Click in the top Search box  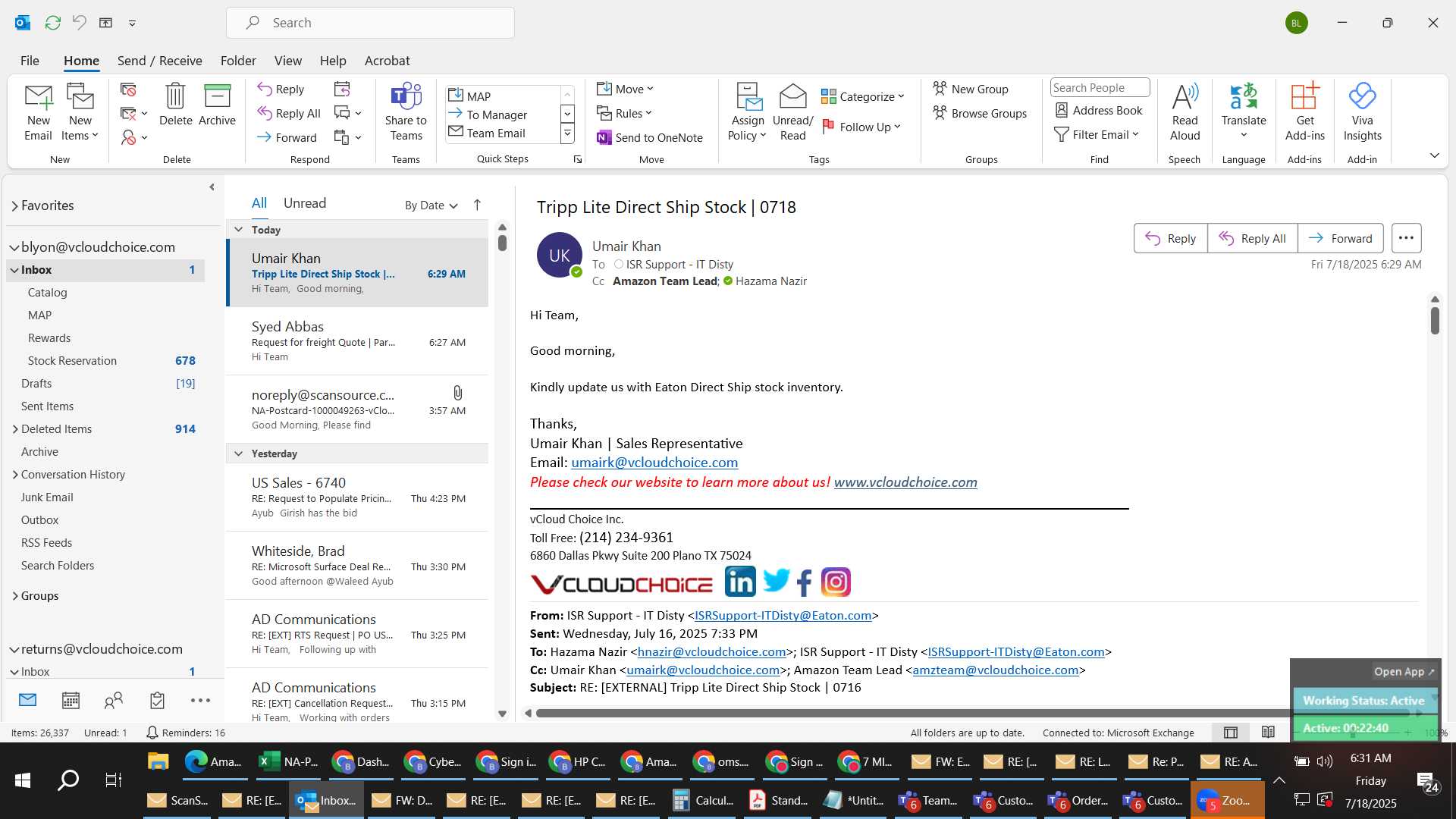[370, 23]
